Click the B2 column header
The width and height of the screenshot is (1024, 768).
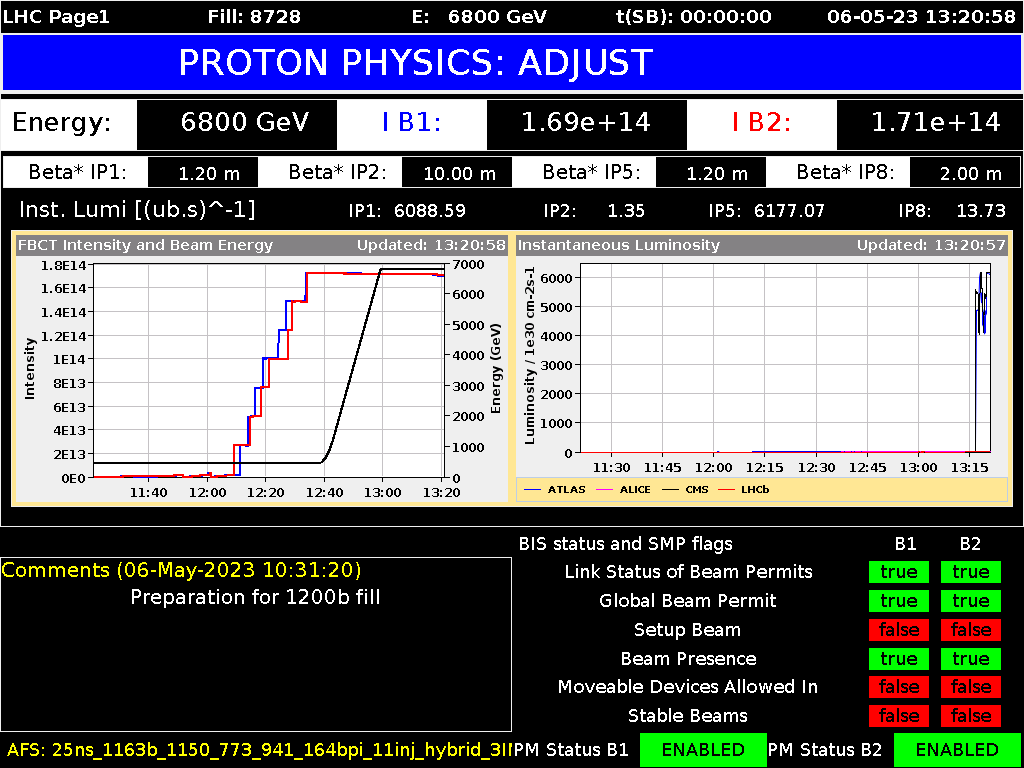point(970,544)
